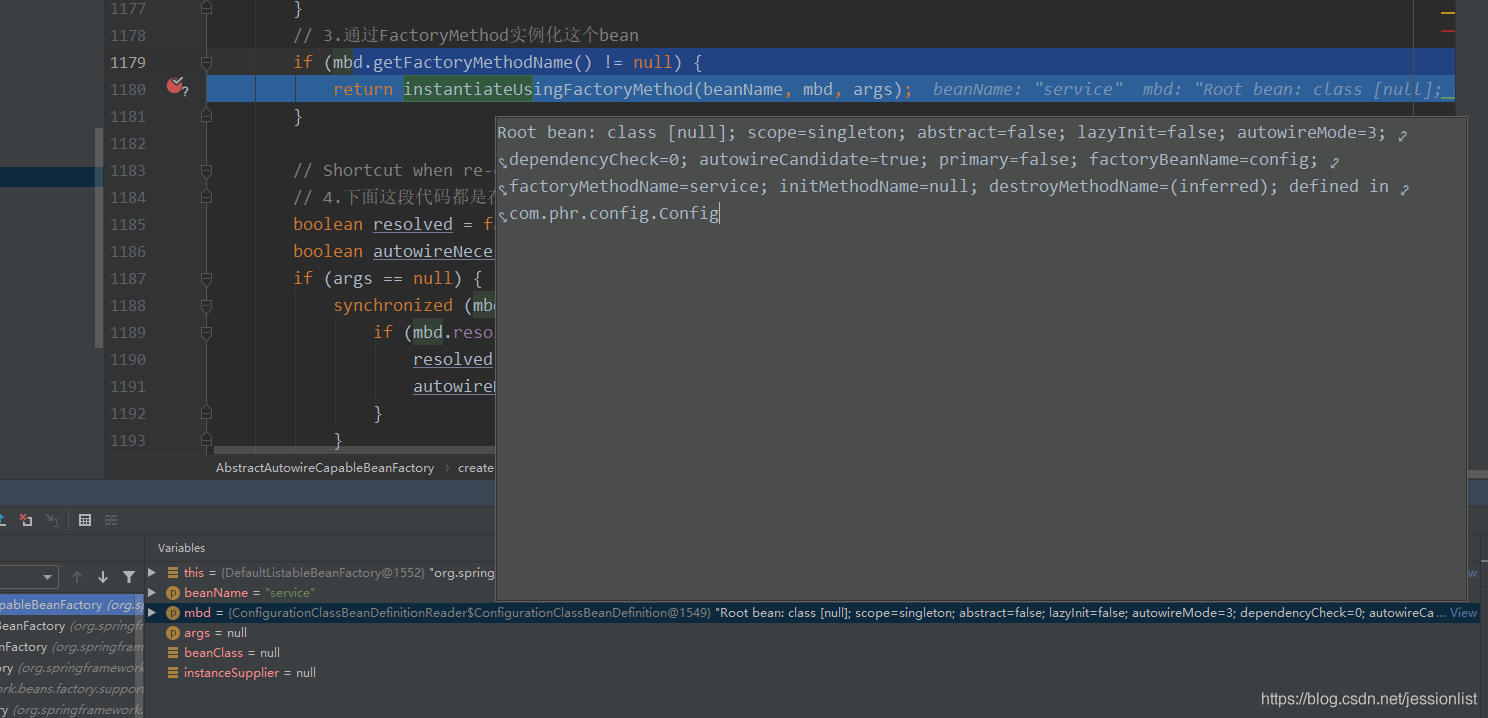Click the editor horizontal scrollbar

pyautogui.click(x=354, y=450)
